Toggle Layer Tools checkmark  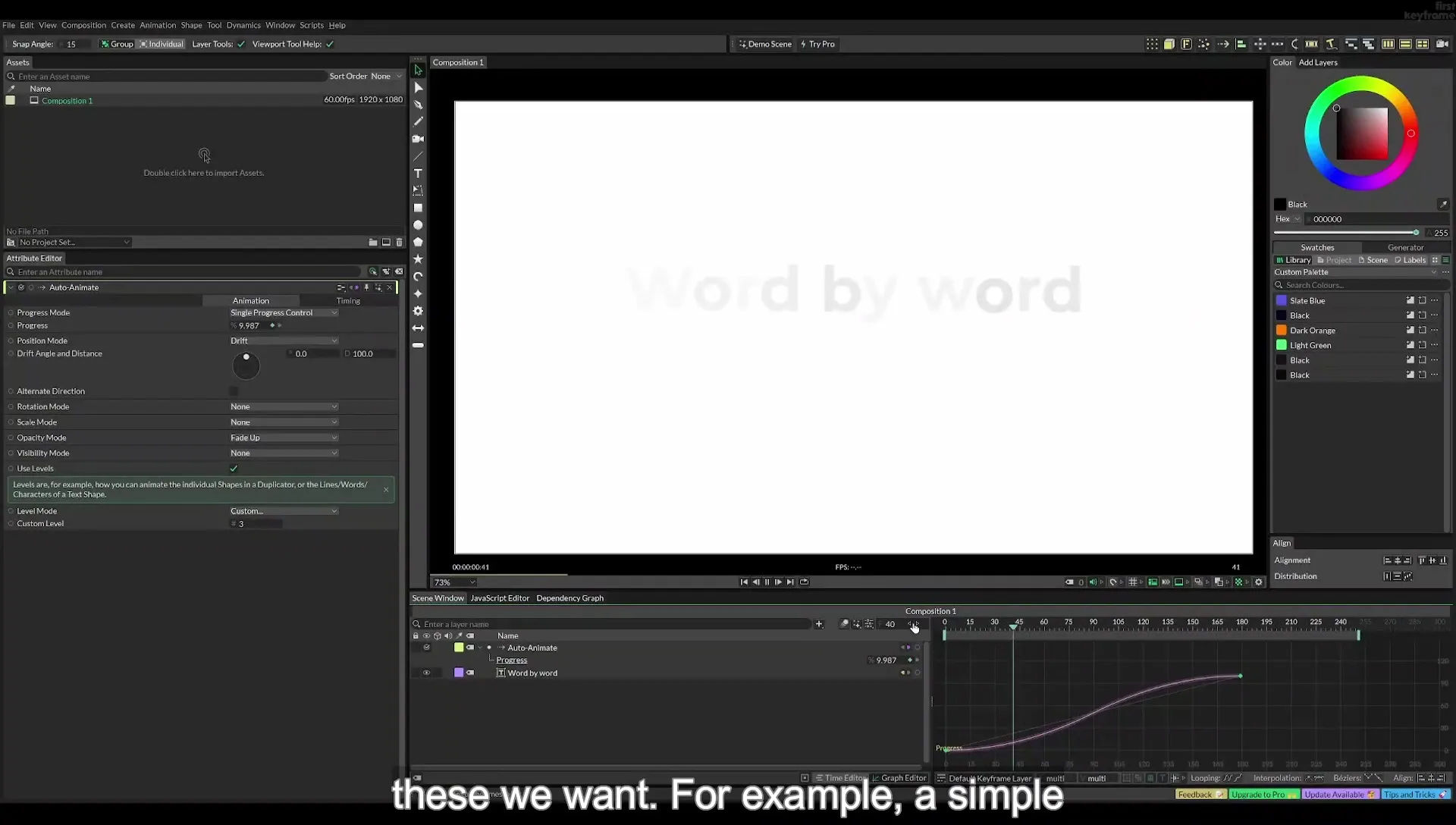(x=241, y=44)
